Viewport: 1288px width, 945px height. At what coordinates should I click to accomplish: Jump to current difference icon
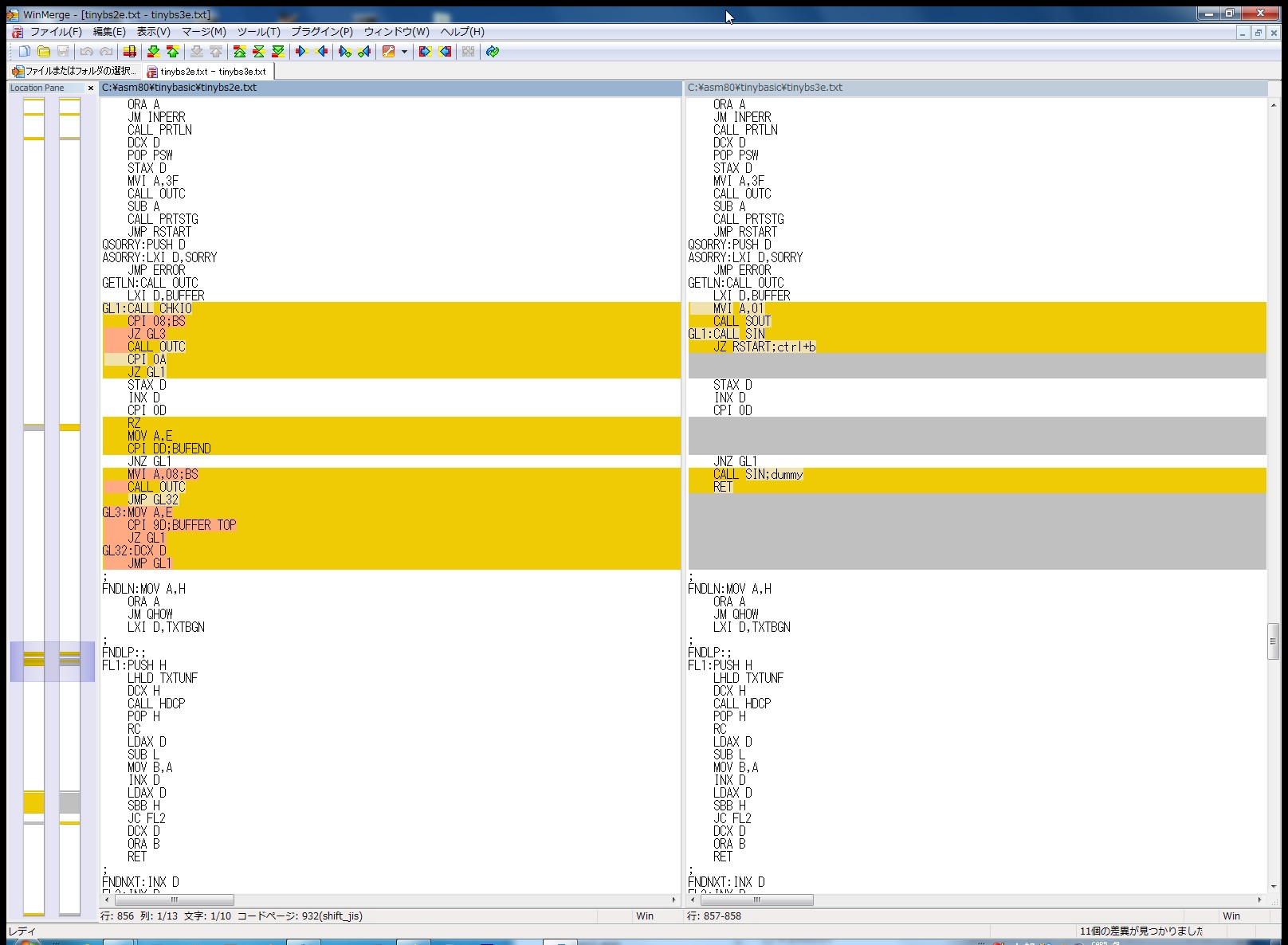click(258, 52)
